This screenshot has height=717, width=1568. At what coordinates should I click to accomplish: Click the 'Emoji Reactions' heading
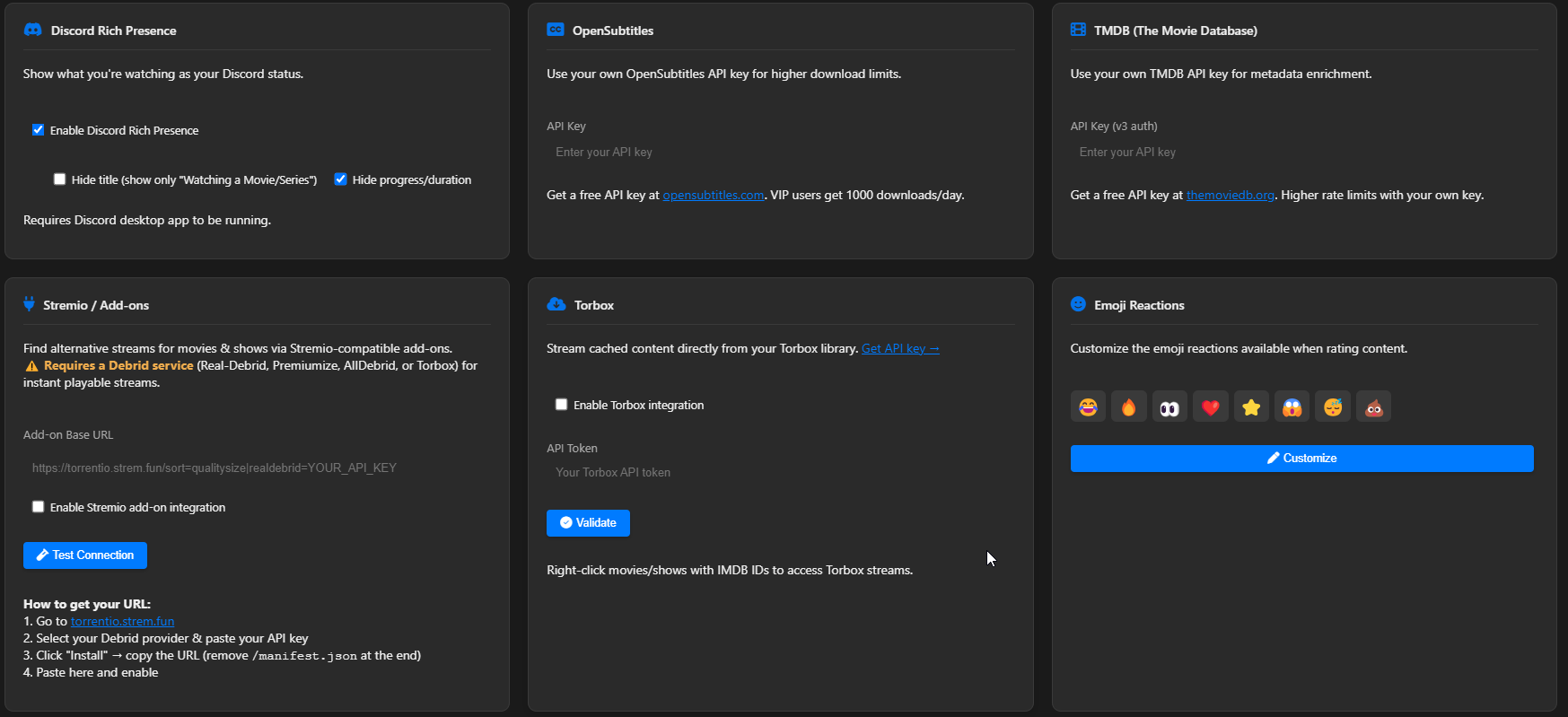pyautogui.click(x=1139, y=305)
